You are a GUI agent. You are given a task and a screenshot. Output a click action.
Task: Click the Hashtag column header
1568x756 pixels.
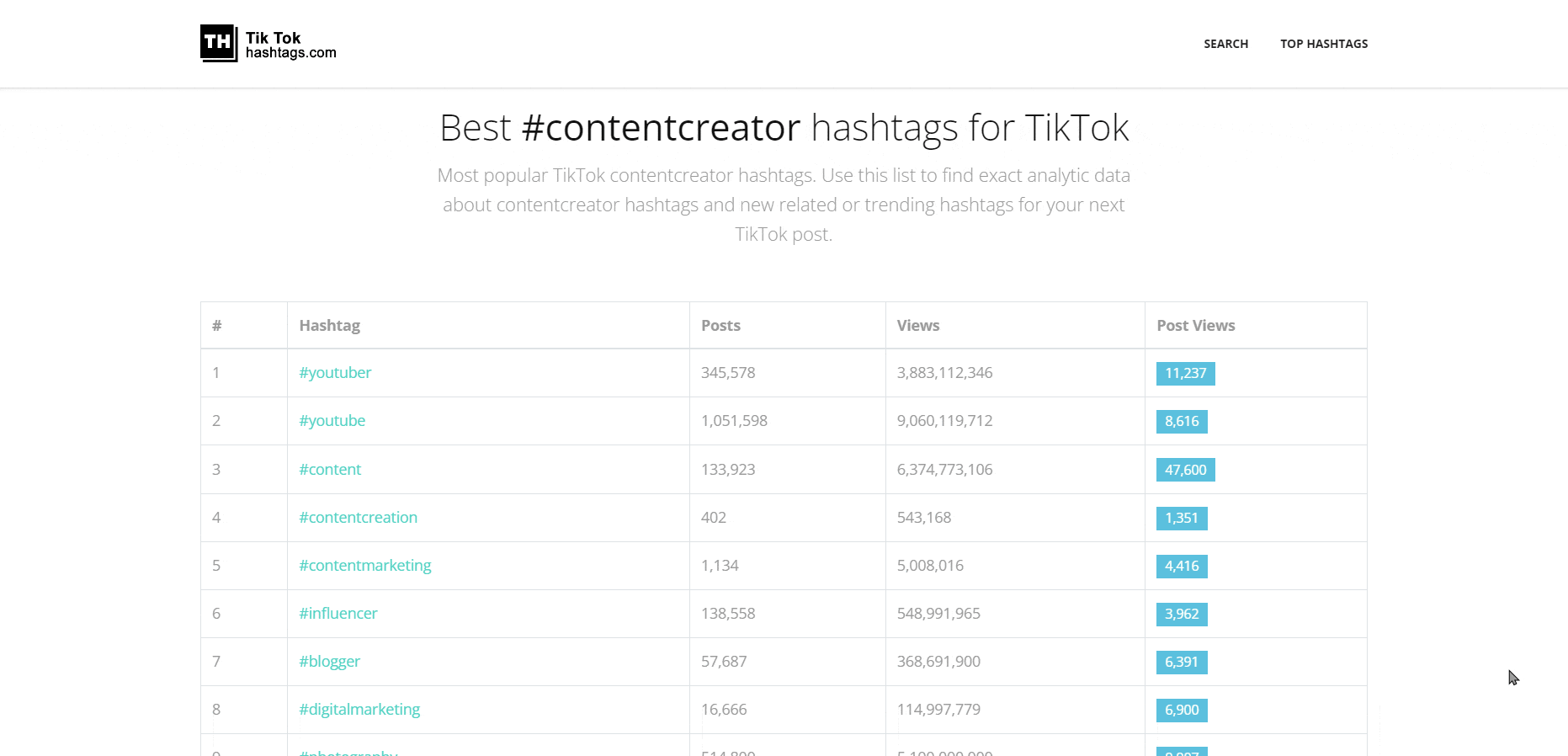tap(329, 326)
